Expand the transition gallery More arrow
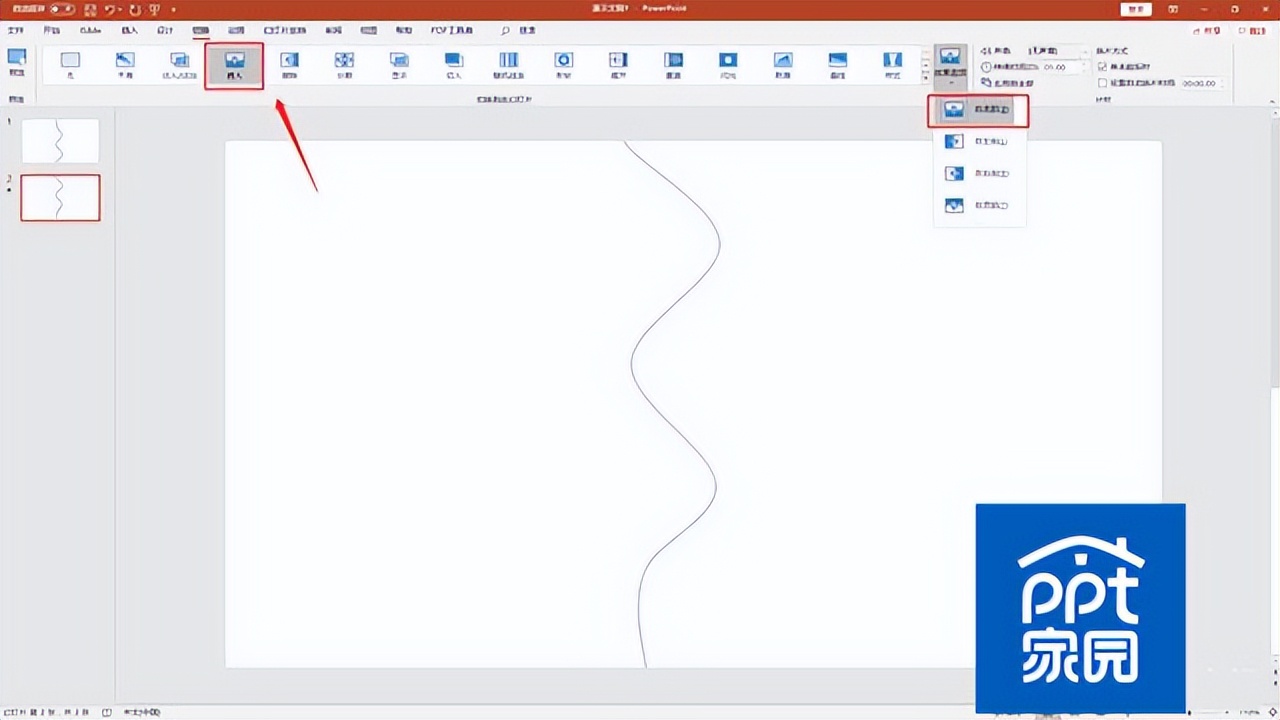 click(x=925, y=80)
